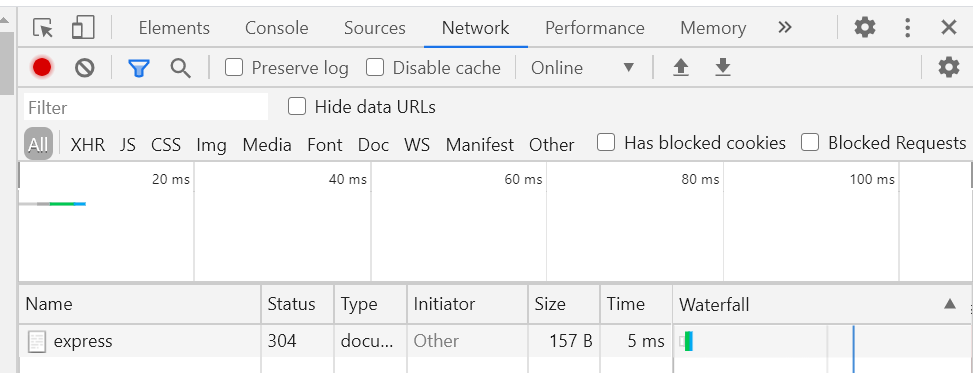Enable the Preserve log checkbox
973x373 pixels.
click(x=234, y=67)
